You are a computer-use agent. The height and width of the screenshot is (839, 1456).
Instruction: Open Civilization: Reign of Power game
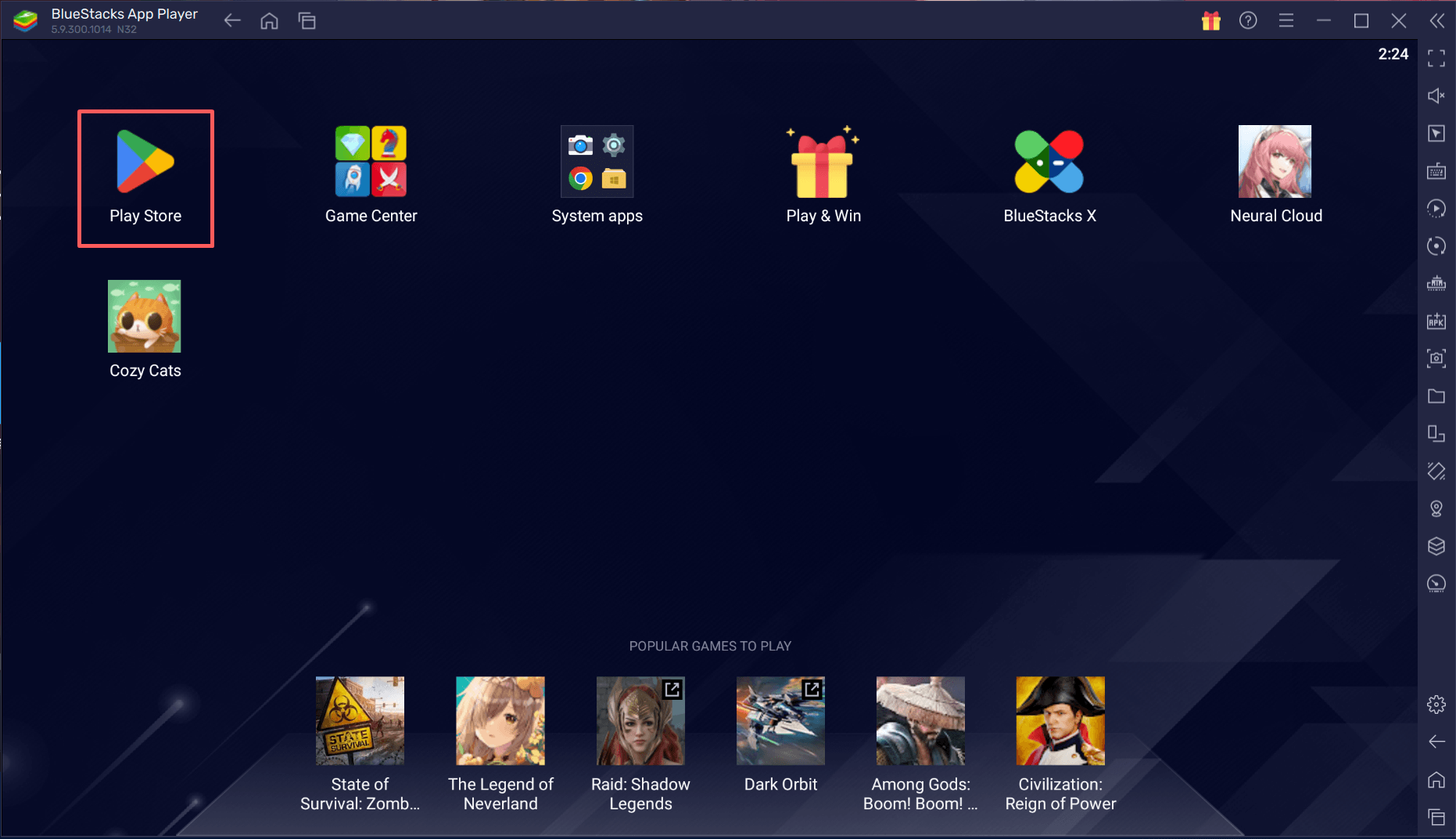(x=1060, y=744)
